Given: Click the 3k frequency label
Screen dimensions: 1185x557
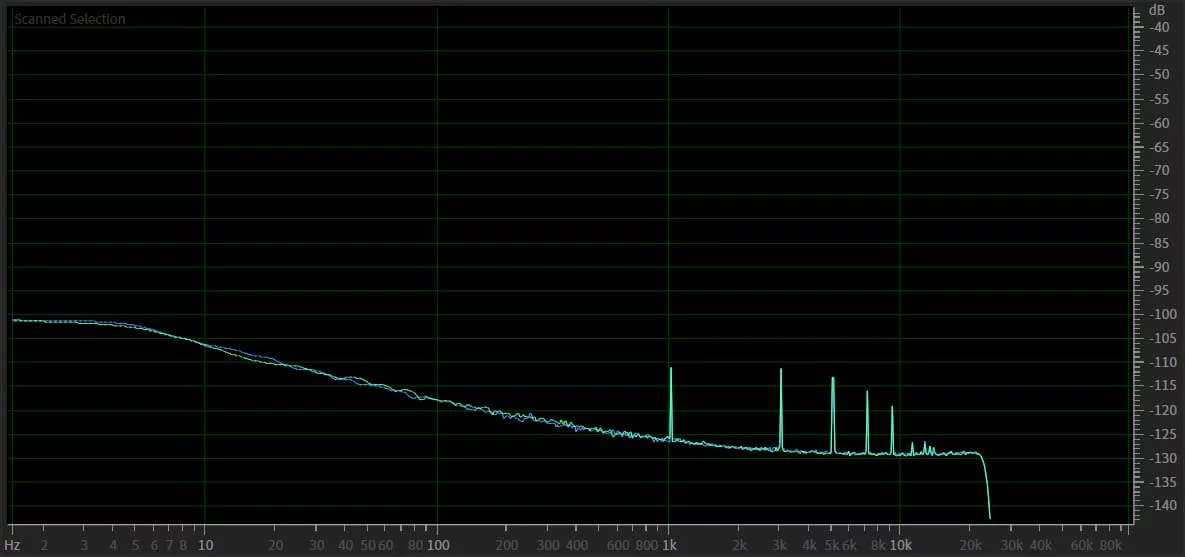Looking at the screenshot, I should tap(780, 545).
